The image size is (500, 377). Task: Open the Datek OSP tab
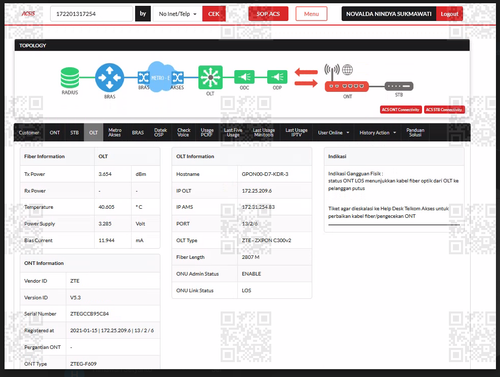click(160, 133)
